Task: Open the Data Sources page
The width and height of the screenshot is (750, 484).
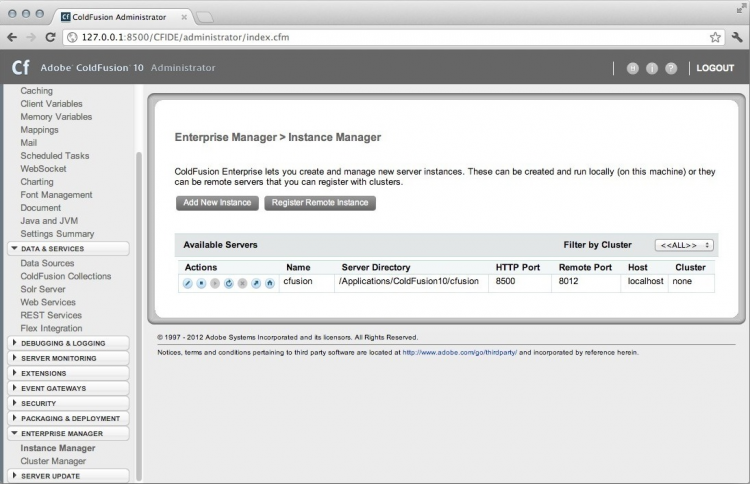Action: point(47,263)
